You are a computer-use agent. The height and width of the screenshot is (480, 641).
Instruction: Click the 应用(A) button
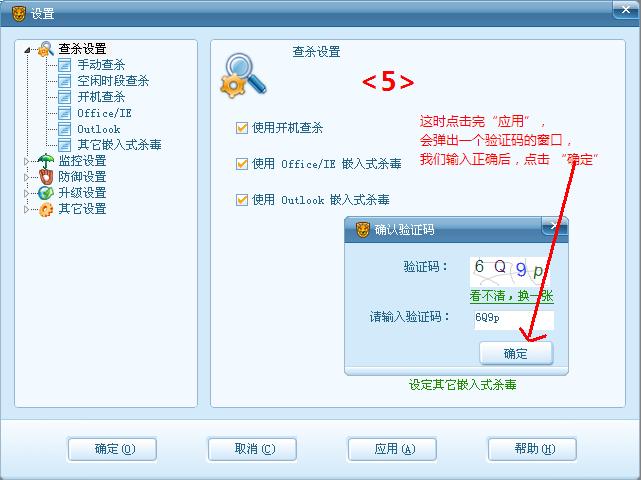pyautogui.click(x=392, y=449)
